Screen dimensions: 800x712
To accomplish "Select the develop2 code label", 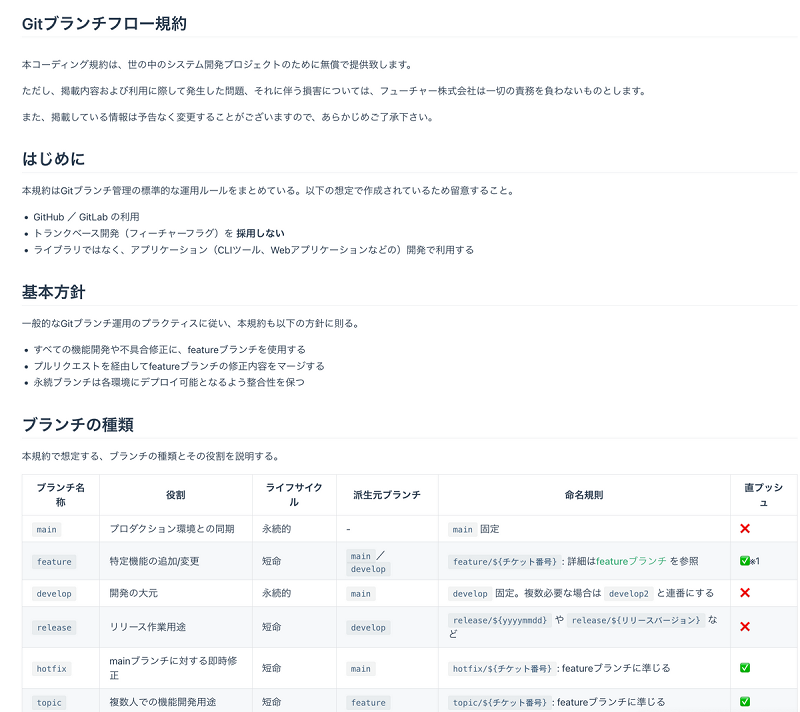I will [629, 594].
